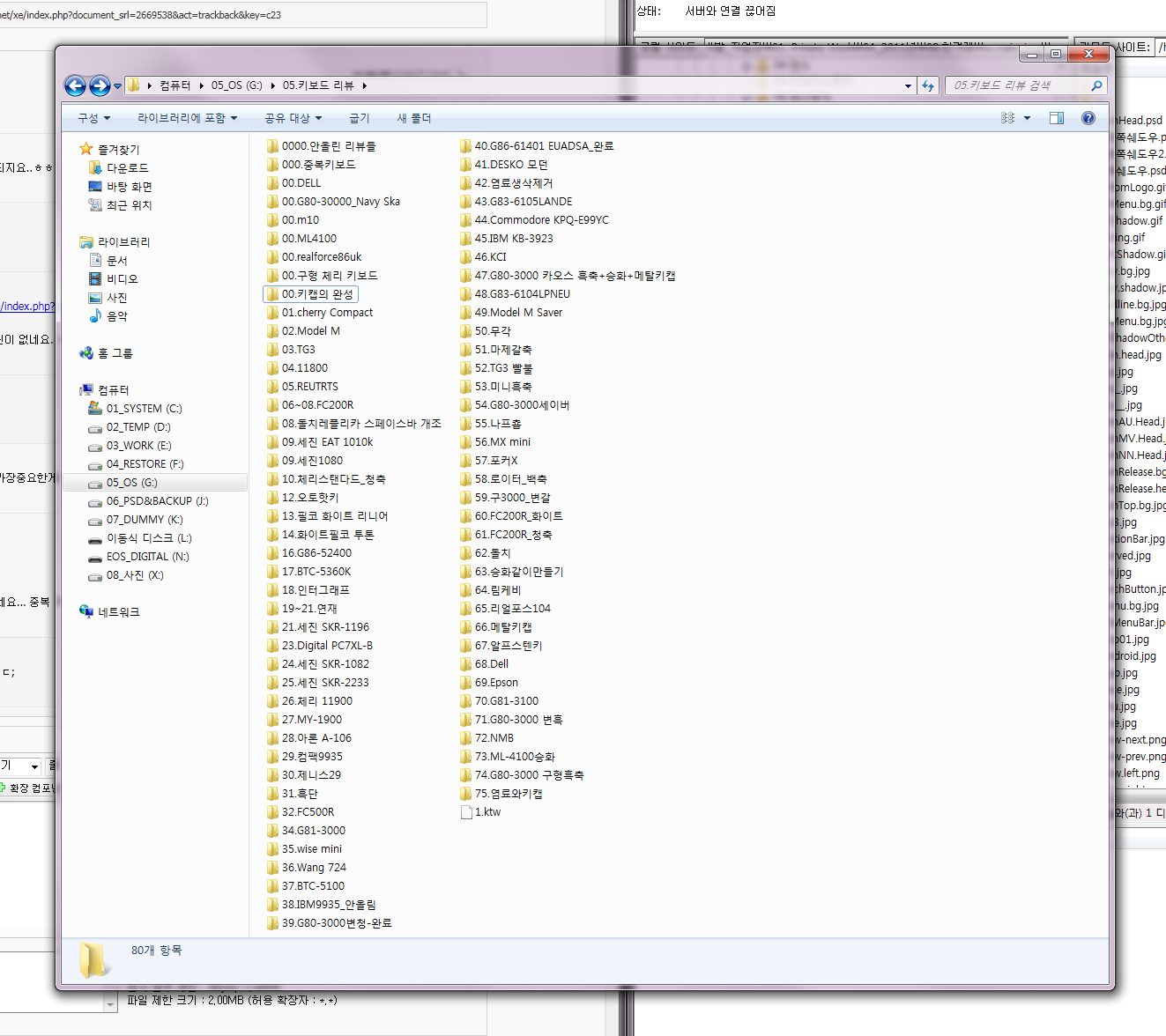Select 홈 그룹 in the navigation pane
Image resolution: width=1166 pixels, height=1036 pixels.
[106, 353]
